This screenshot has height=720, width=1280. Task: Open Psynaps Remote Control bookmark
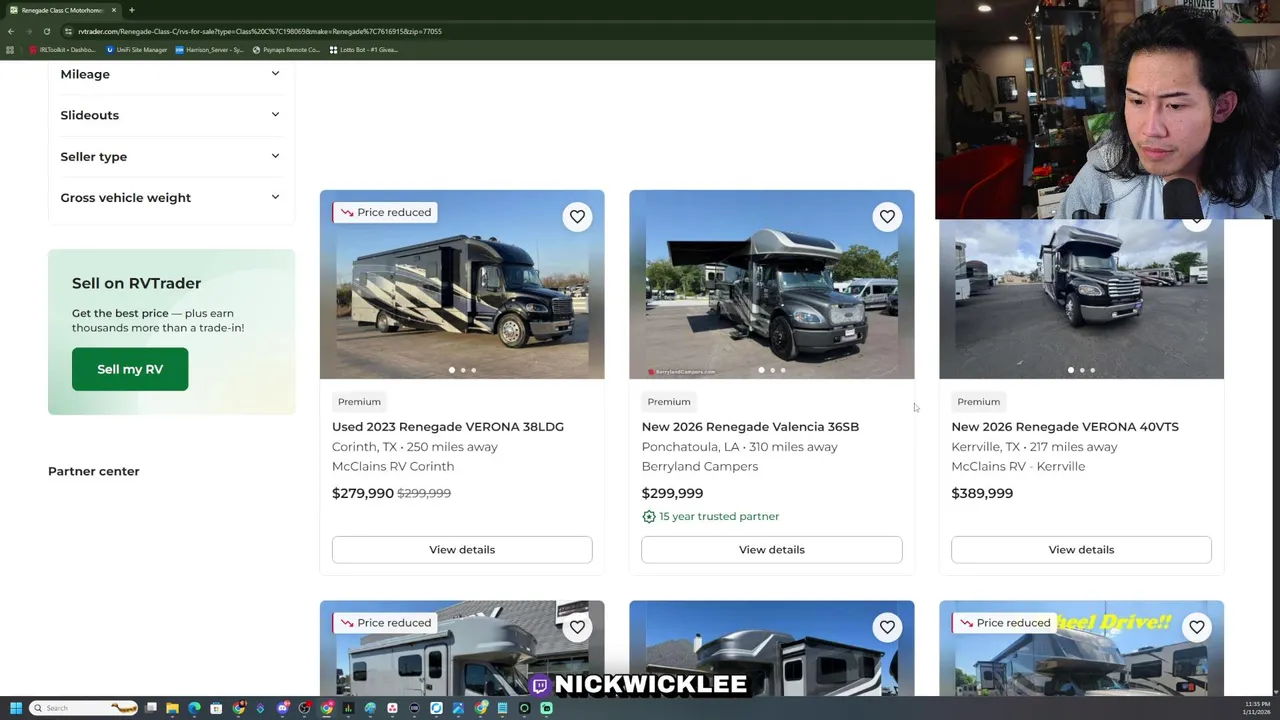(x=286, y=49)
